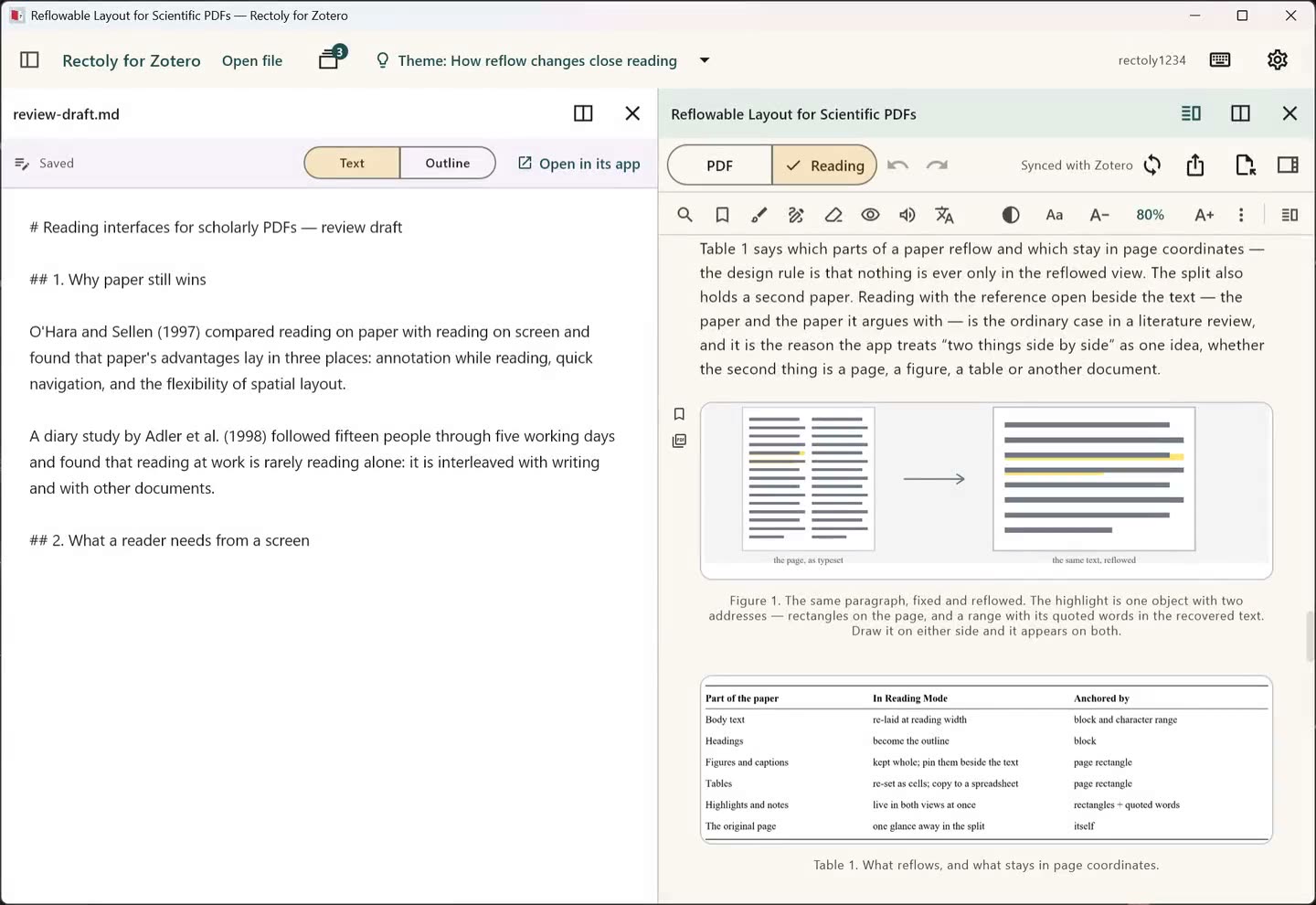Open the Table 1 image
The width and height of the screenshot is (1316, 905).
click(986, 759)
